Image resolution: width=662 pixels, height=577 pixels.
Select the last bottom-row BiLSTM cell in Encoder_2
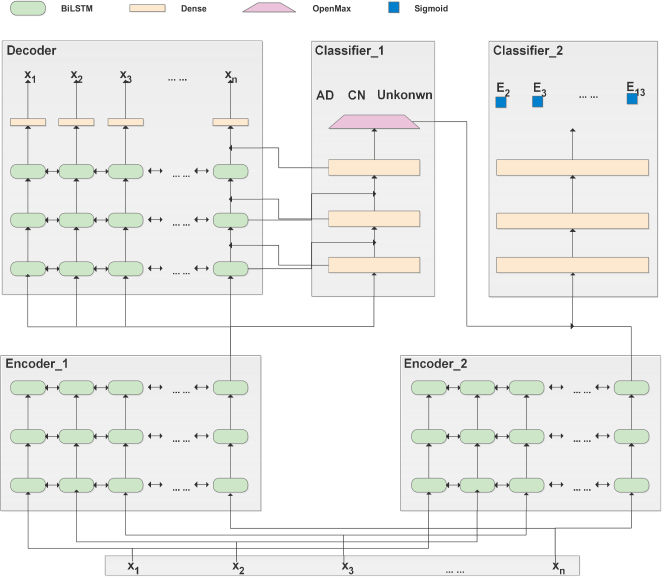click(632, 485)
